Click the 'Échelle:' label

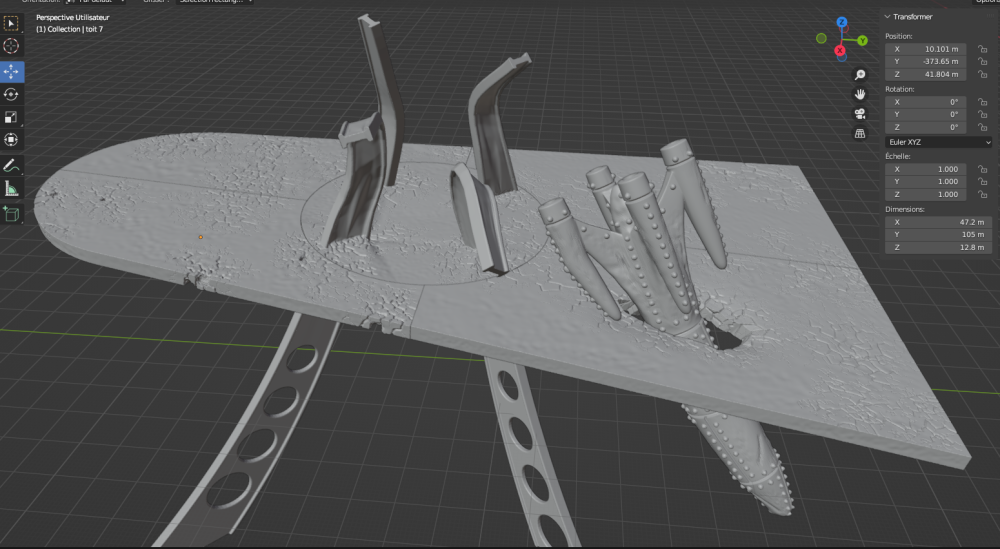897,156
